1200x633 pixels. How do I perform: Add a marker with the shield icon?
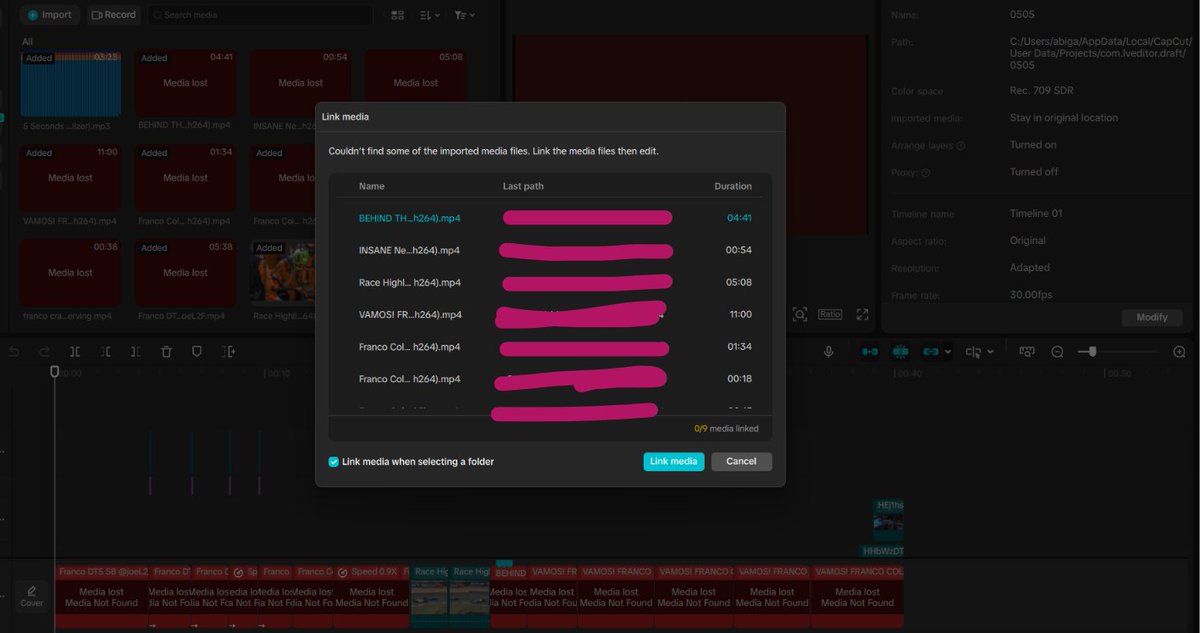197,352
